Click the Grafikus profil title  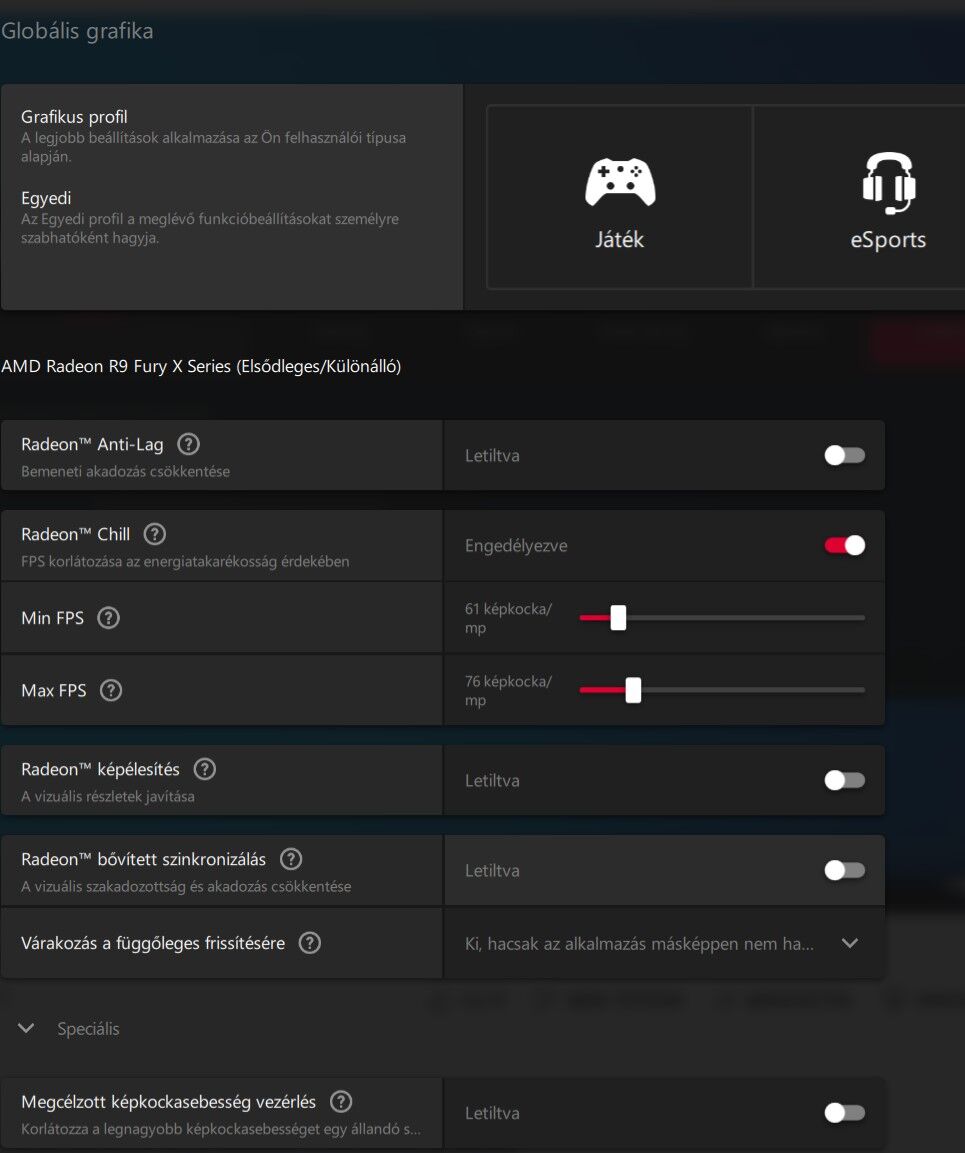[74, 117]
